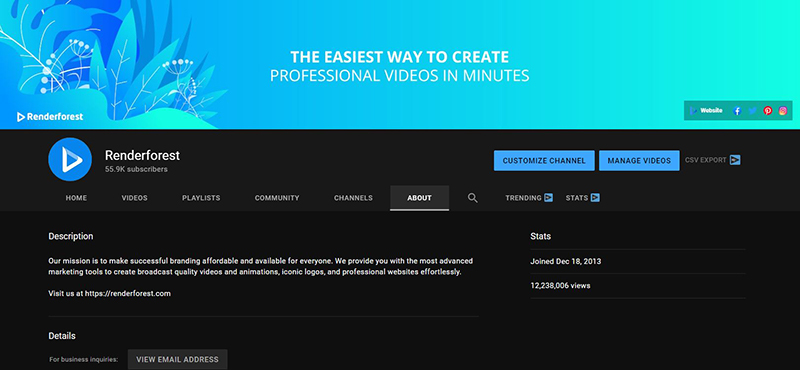Screen dimensions: 800x370
Task: Click the 'Visit us at https://renderforest.com' line
Action: 110,293
